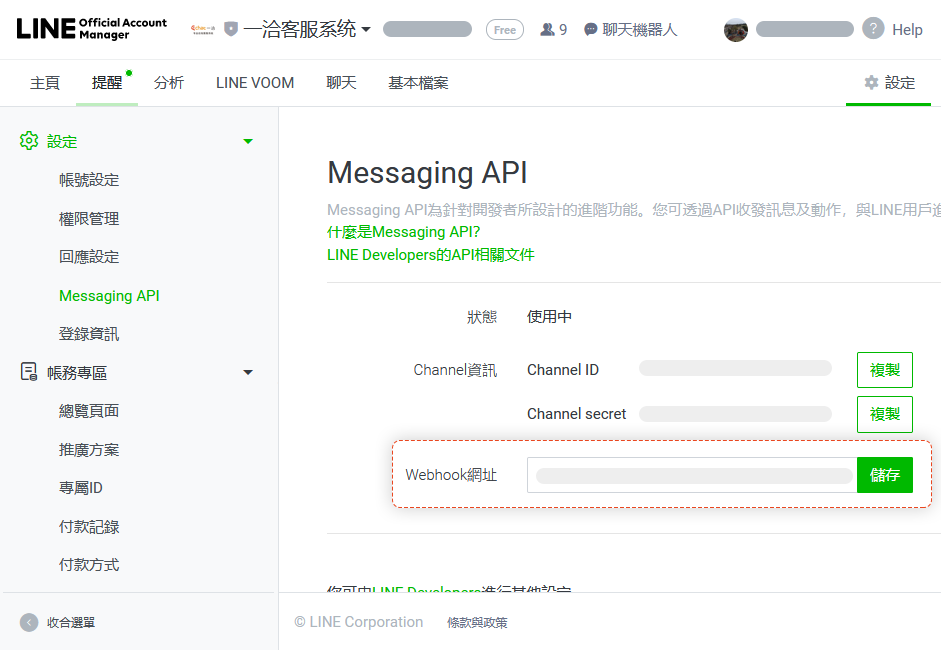The height and width of the screenshot is (650, 941).
Task: Open the 基本檔案 tab
Action: (x=418, y=83)
